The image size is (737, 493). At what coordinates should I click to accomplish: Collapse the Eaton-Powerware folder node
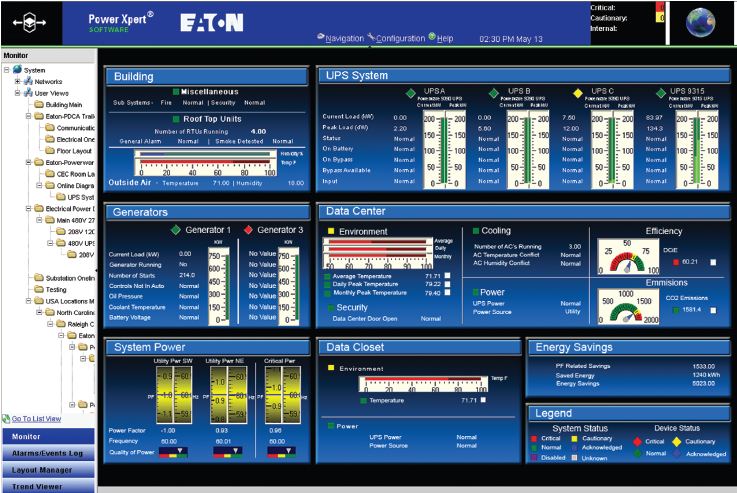[x=28, y=162]
